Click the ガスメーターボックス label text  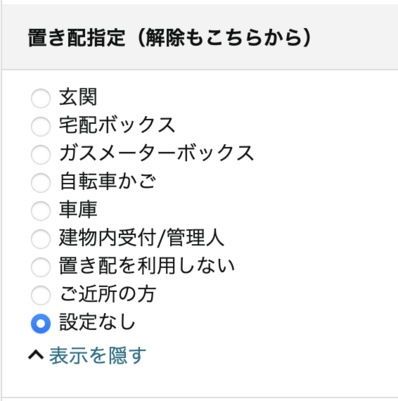(156, 153)
